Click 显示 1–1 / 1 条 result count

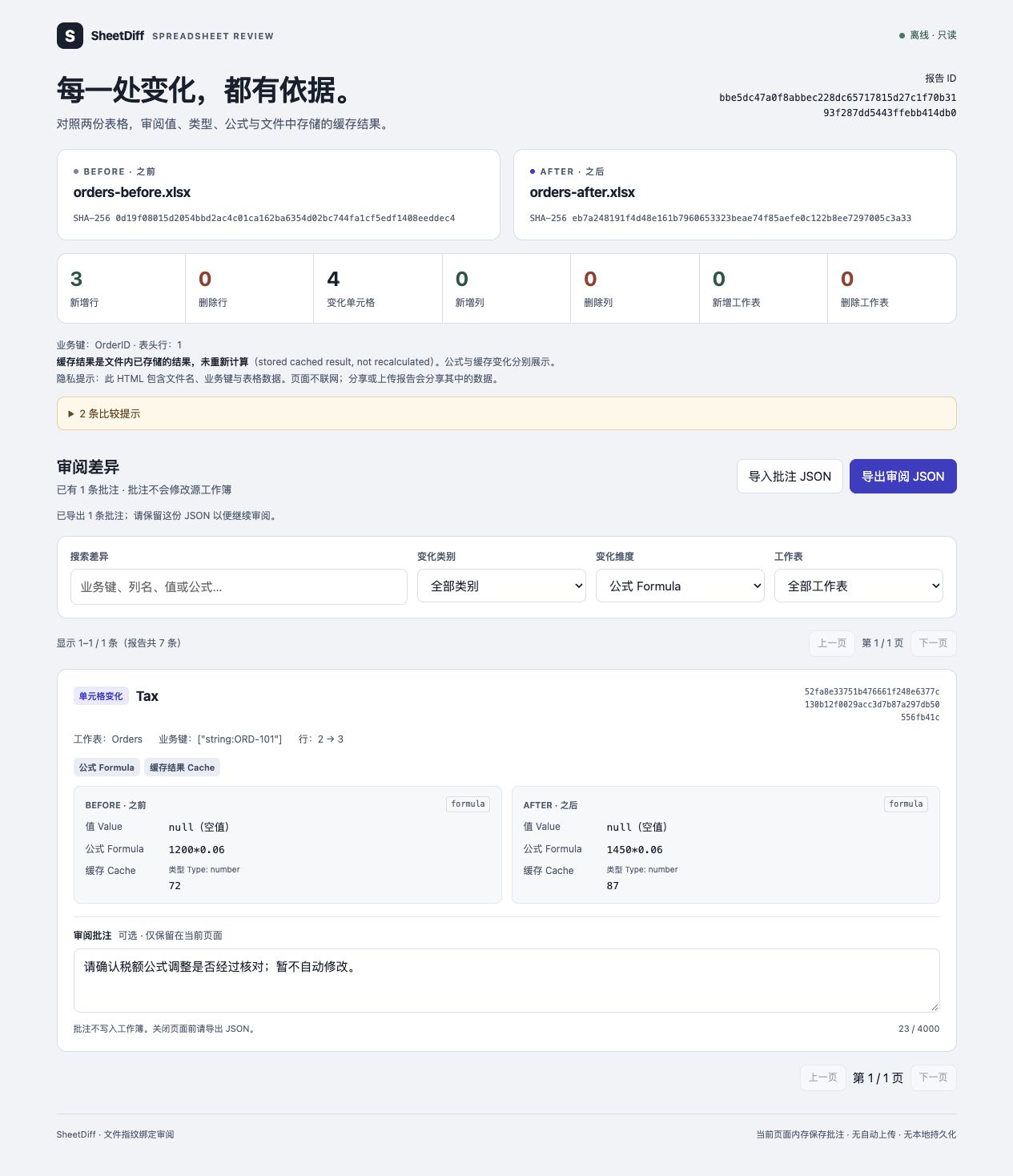click(x=119, y=643)
